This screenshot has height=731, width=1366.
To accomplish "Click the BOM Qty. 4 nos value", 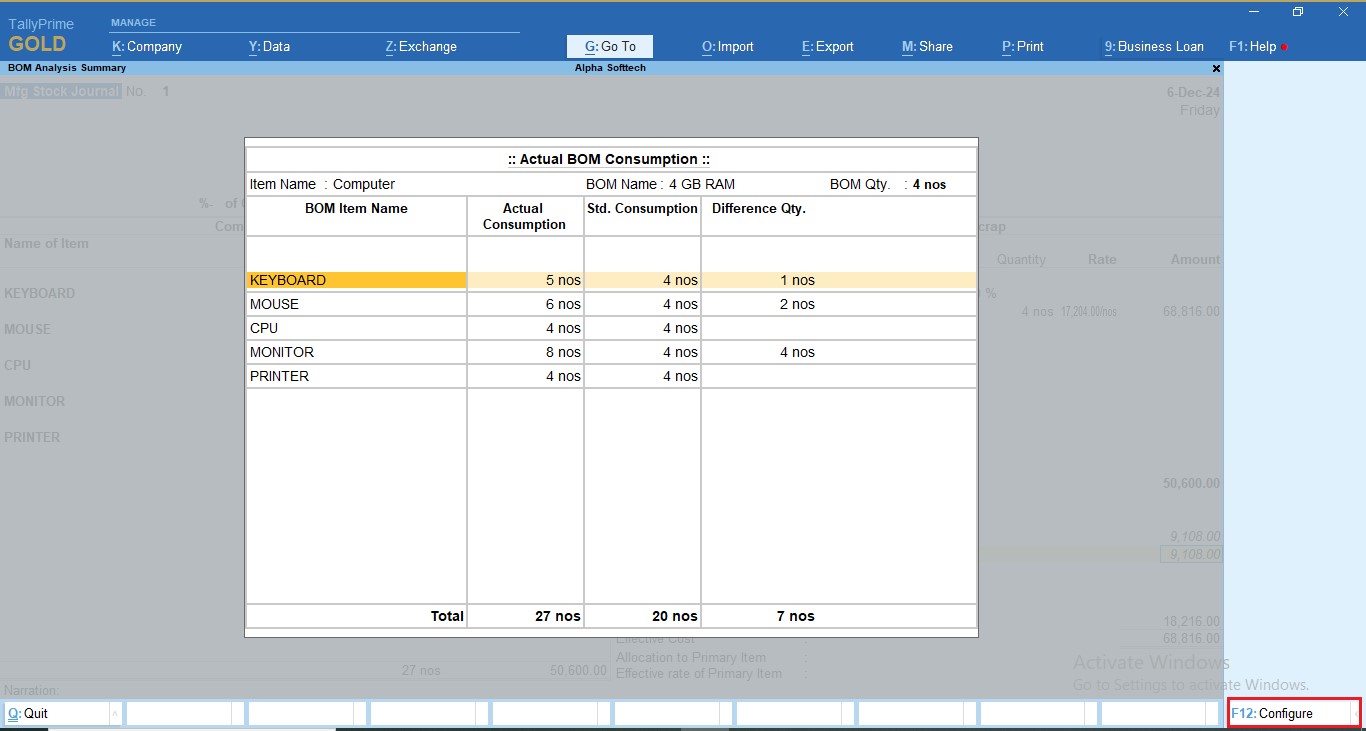I will 929,184.
